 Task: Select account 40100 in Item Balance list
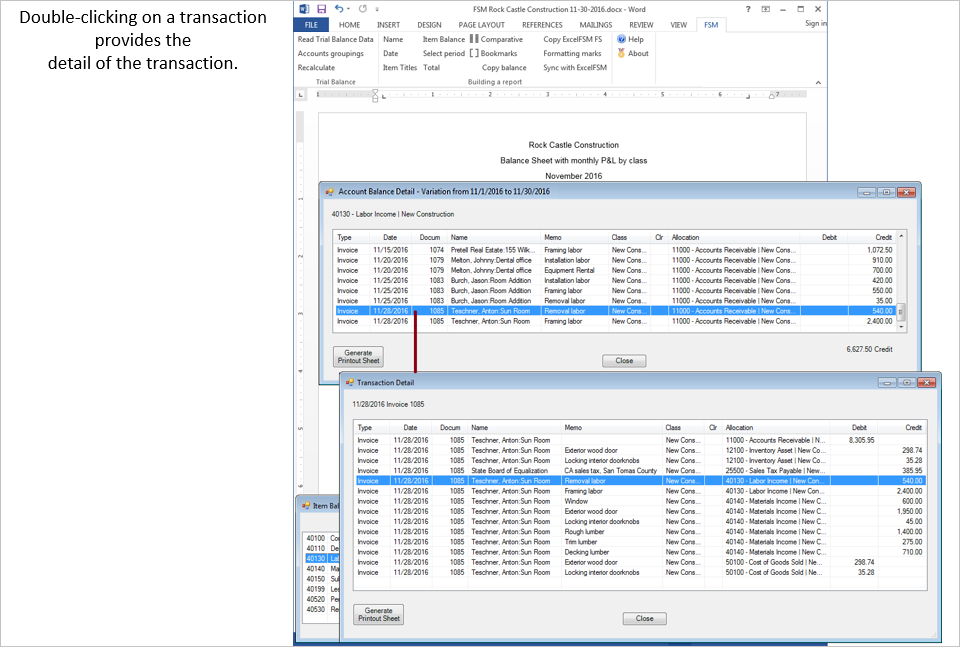pyautogui.click(x=322, y=538)
